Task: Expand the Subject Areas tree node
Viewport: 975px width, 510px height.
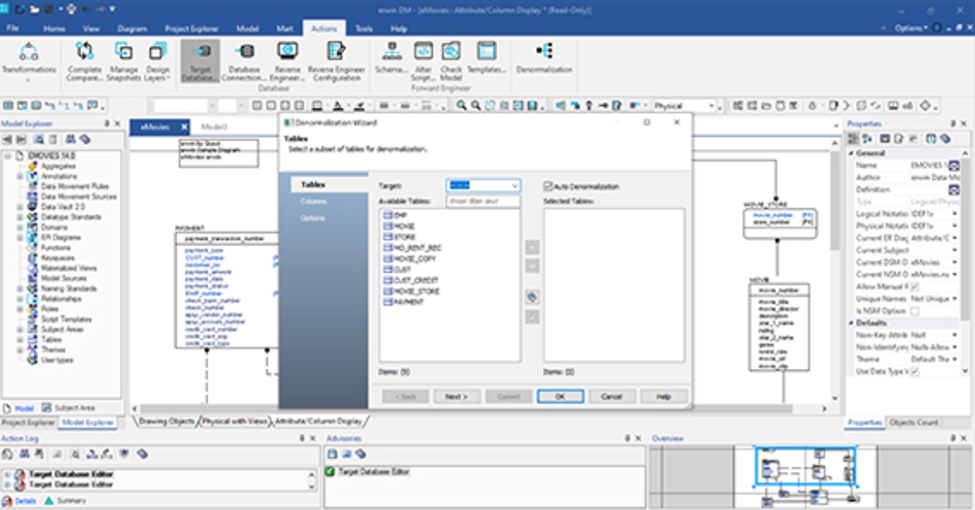Action: (20, 329)
